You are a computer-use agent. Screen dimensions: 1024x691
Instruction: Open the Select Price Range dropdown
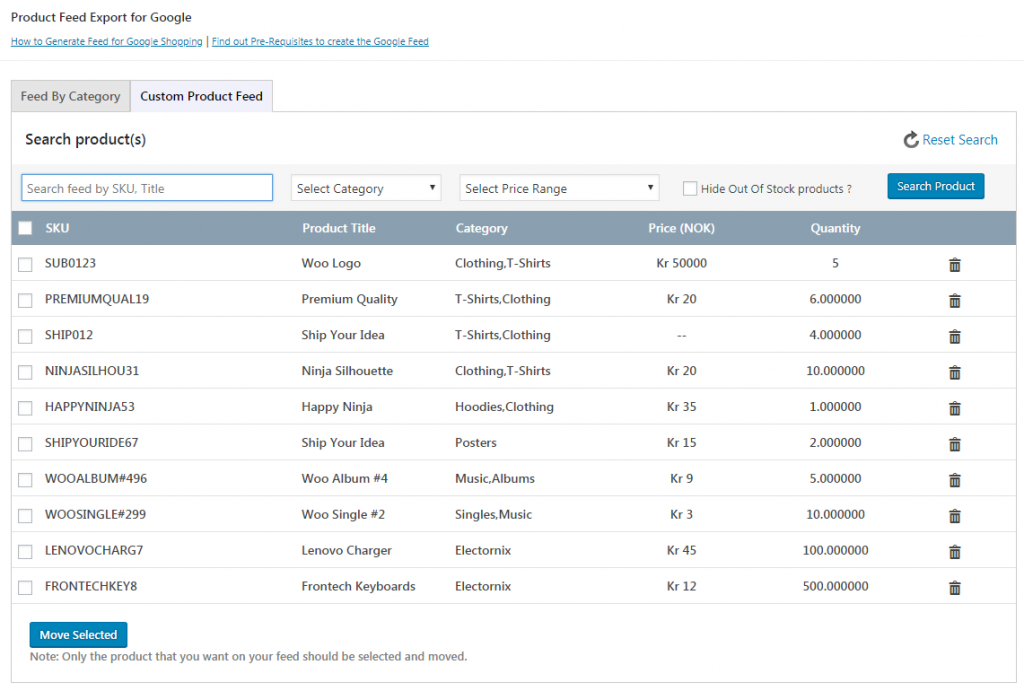click(558, 187)
